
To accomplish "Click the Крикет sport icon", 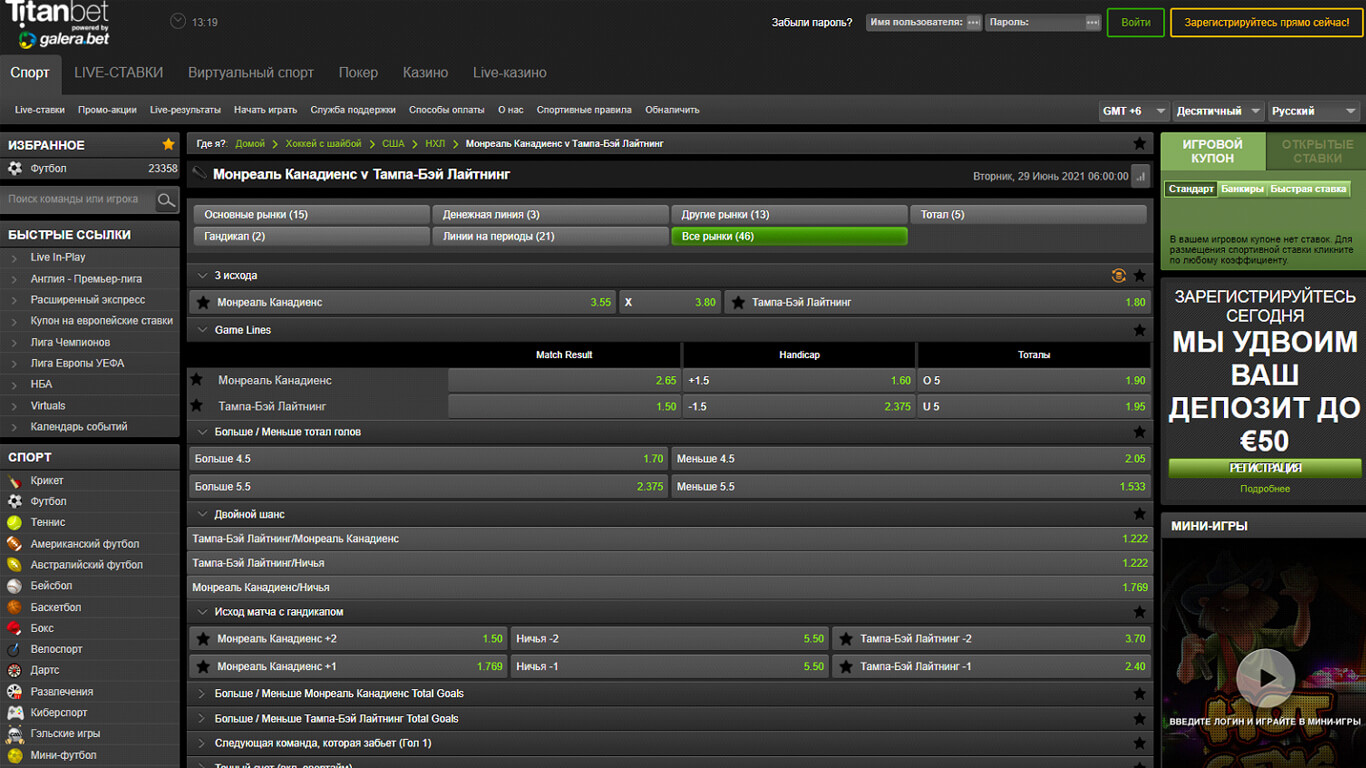I will [15, 480].
